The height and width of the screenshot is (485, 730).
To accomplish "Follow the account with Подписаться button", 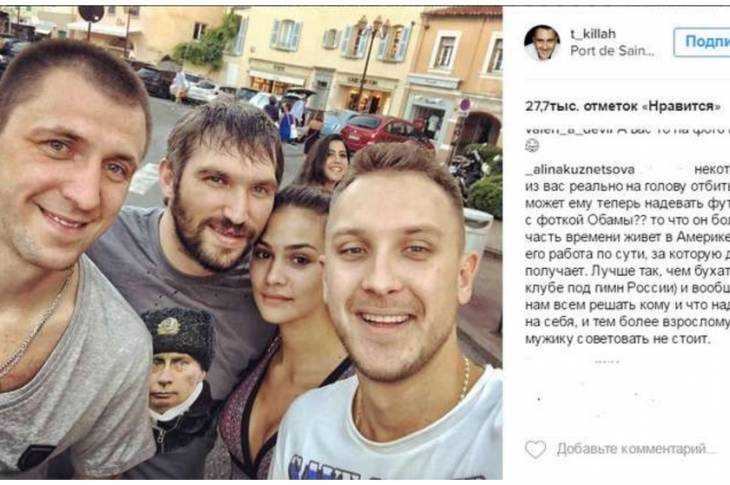I will [702, 42].
